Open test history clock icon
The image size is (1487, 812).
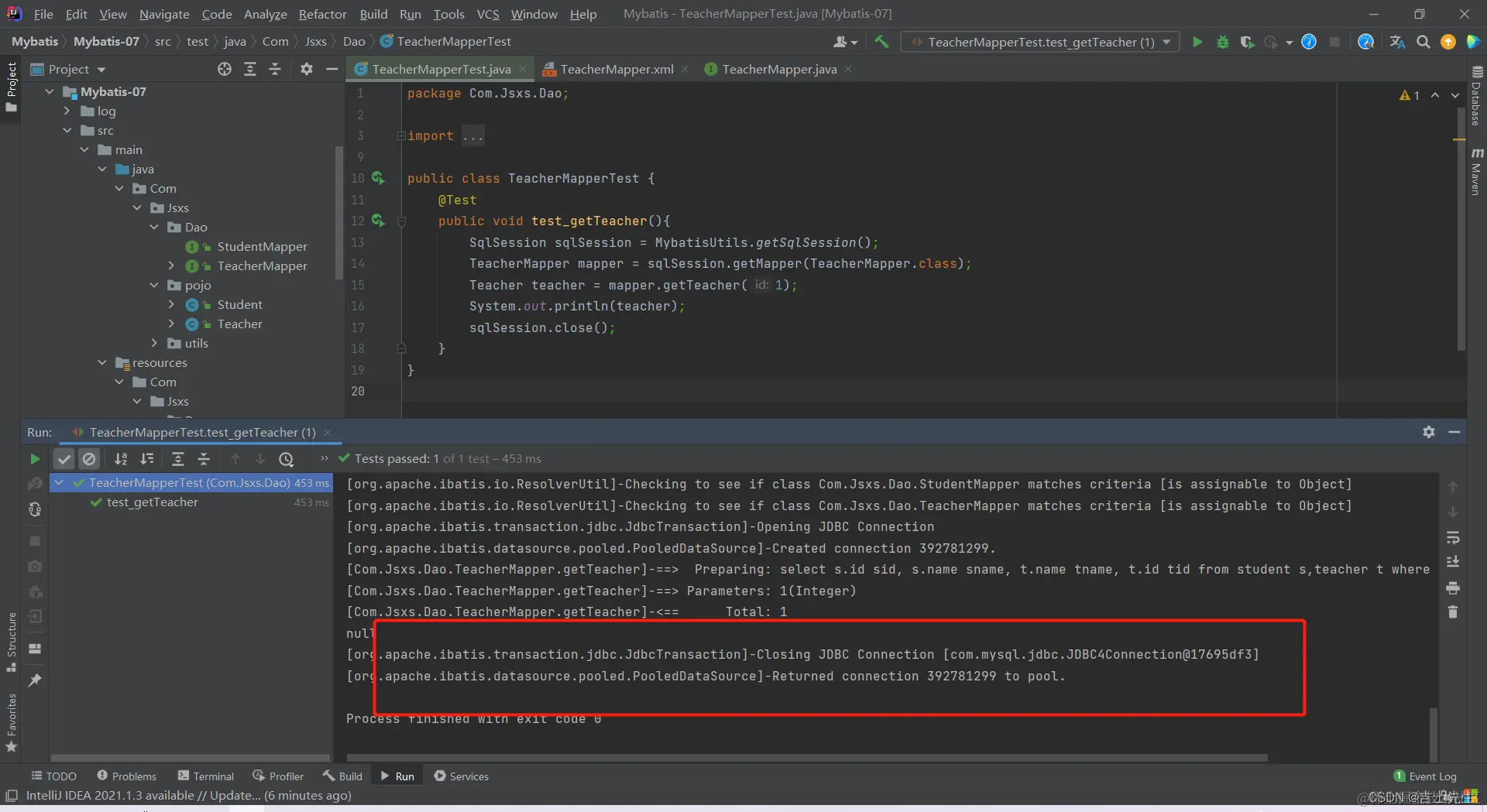click(287, 459)
